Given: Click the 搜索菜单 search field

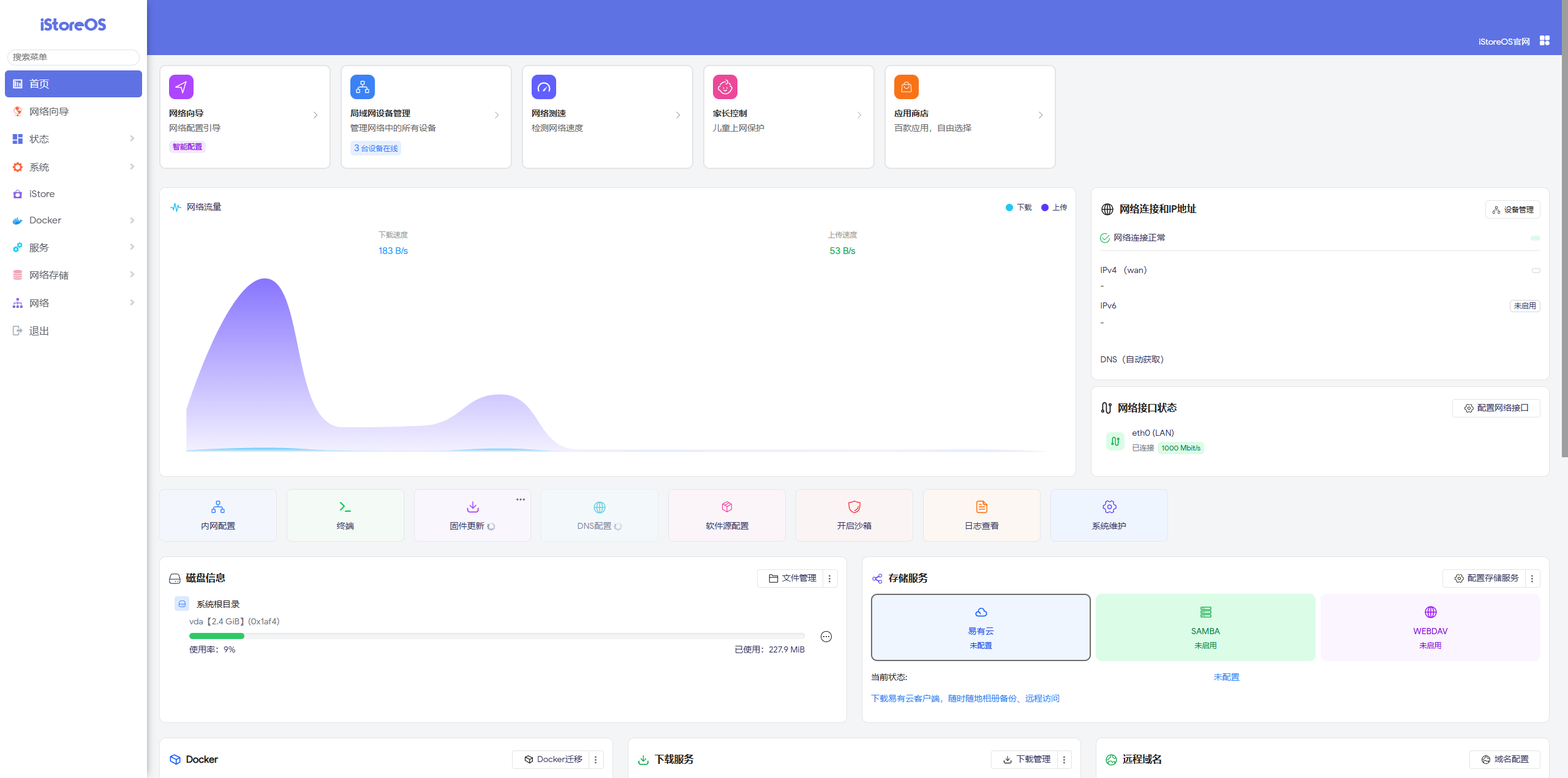Looking at the screenshot, I should coord(73,57).
